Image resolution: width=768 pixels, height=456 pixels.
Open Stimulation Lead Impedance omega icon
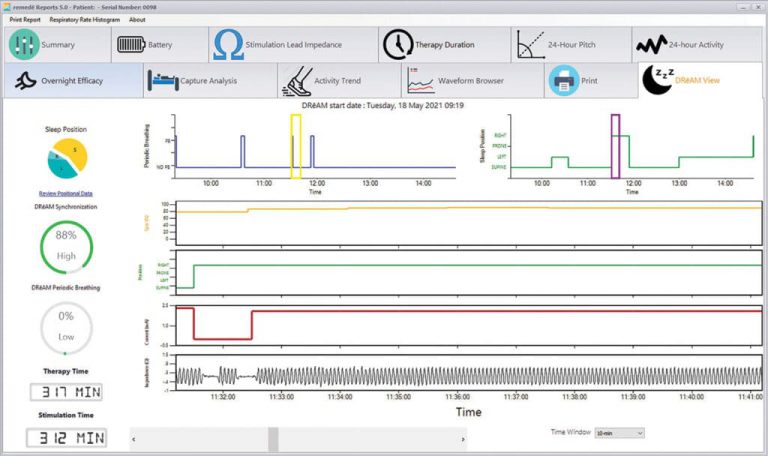228,45
